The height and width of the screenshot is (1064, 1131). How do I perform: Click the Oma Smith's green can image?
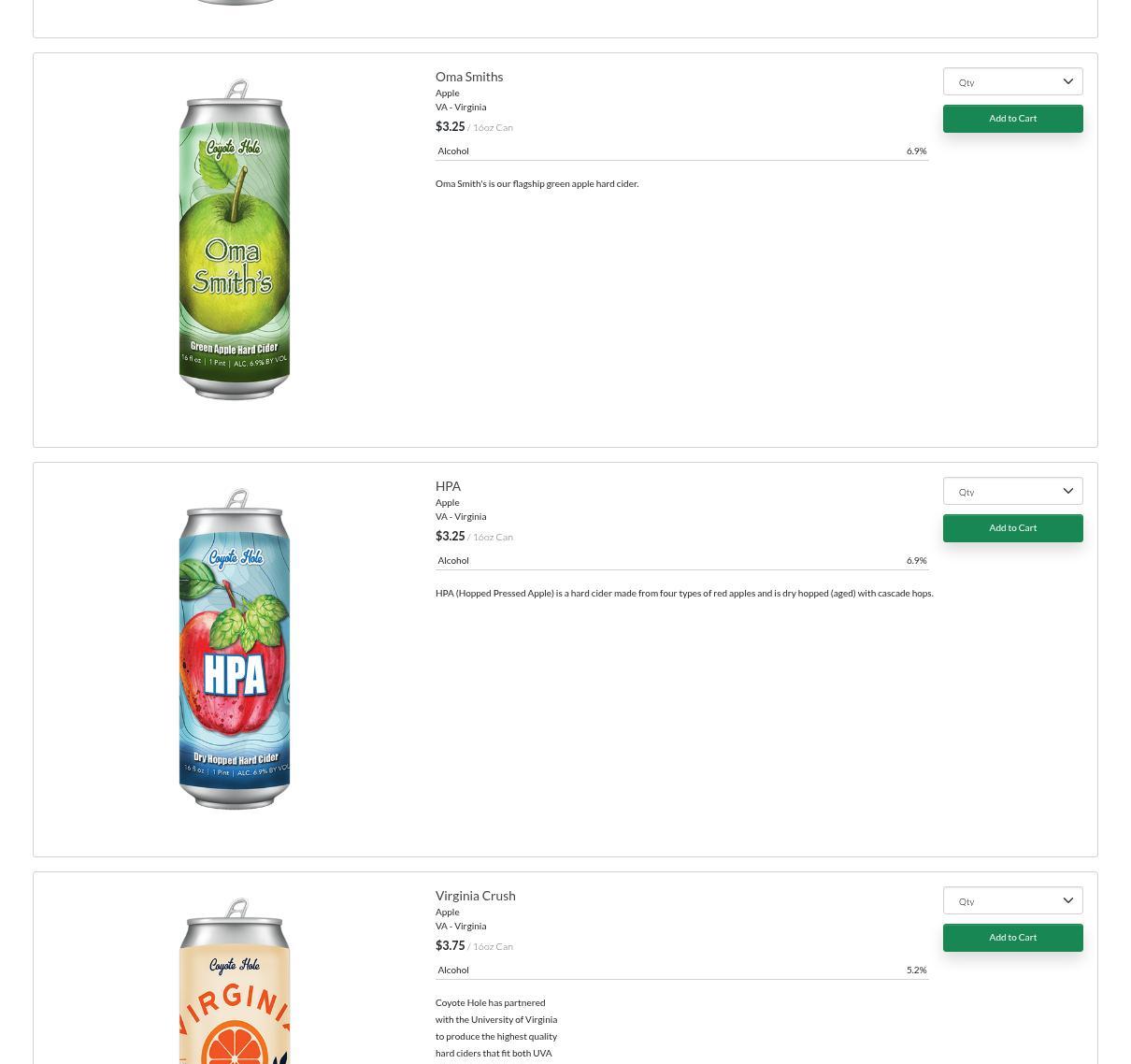point(235,239)
